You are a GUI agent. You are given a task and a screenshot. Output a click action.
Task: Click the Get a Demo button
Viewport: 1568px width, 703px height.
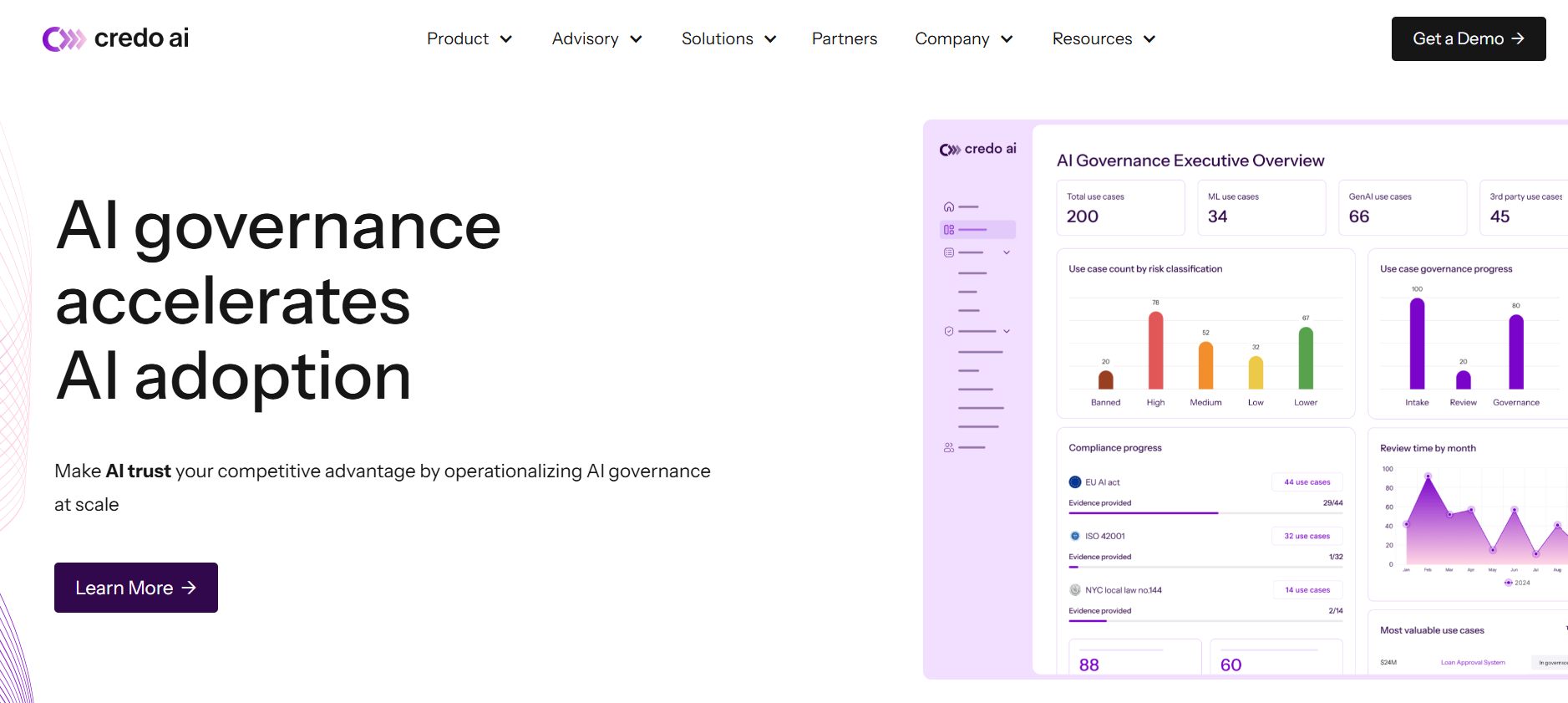pyautogui.click(x=1469, y=38)
